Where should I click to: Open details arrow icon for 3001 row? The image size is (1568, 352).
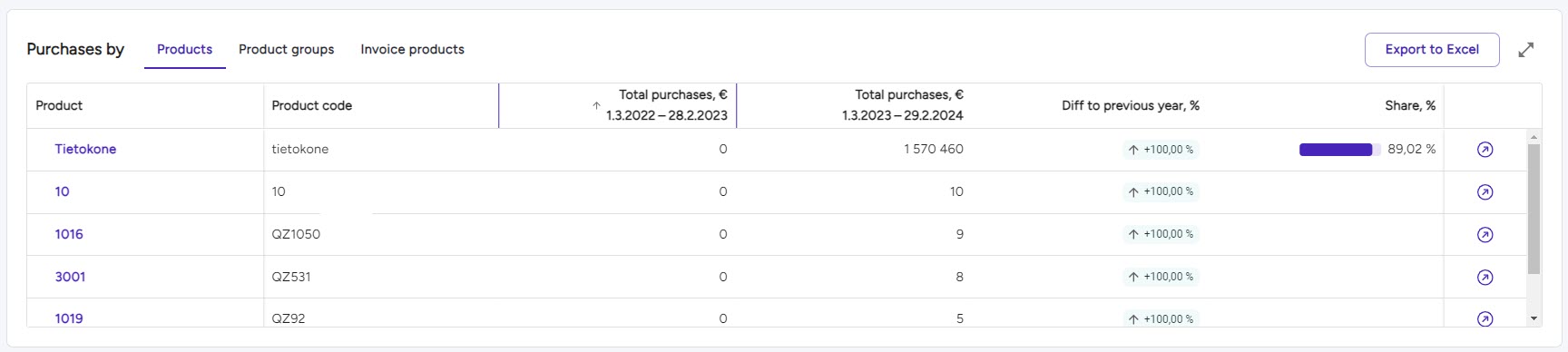point(1485,278)
